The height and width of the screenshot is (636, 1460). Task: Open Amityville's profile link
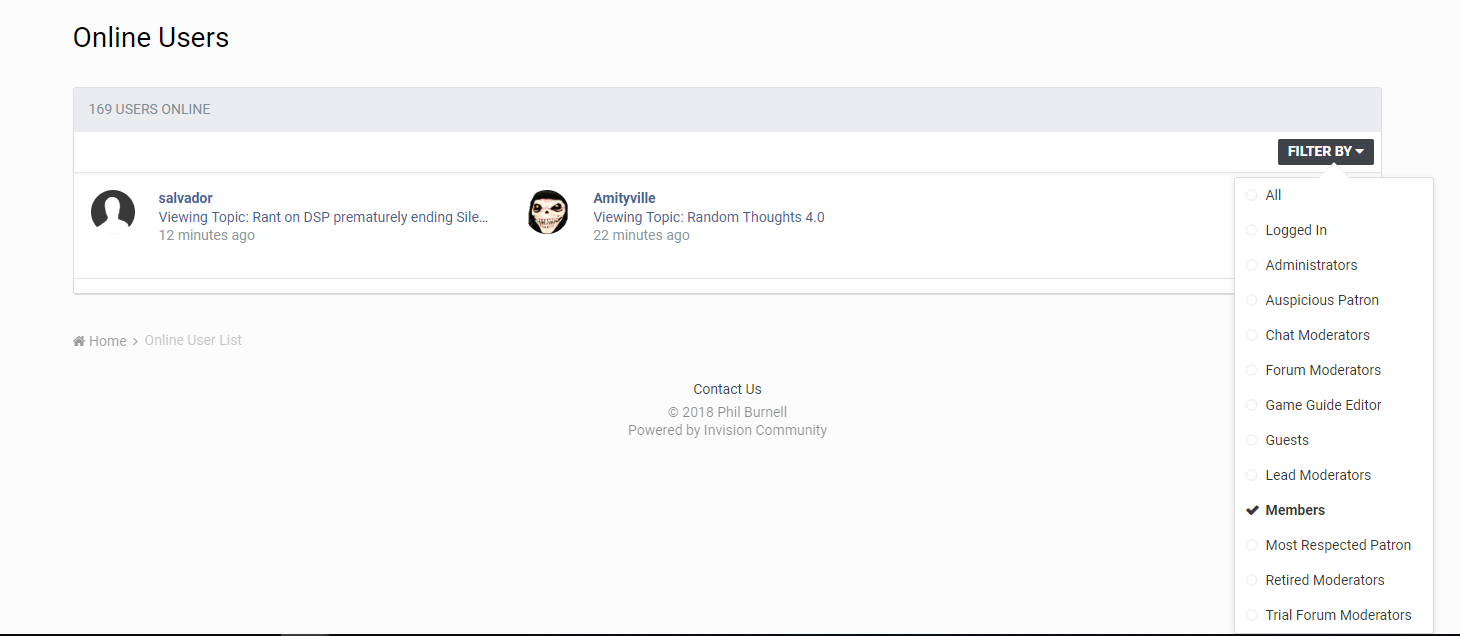624,198
